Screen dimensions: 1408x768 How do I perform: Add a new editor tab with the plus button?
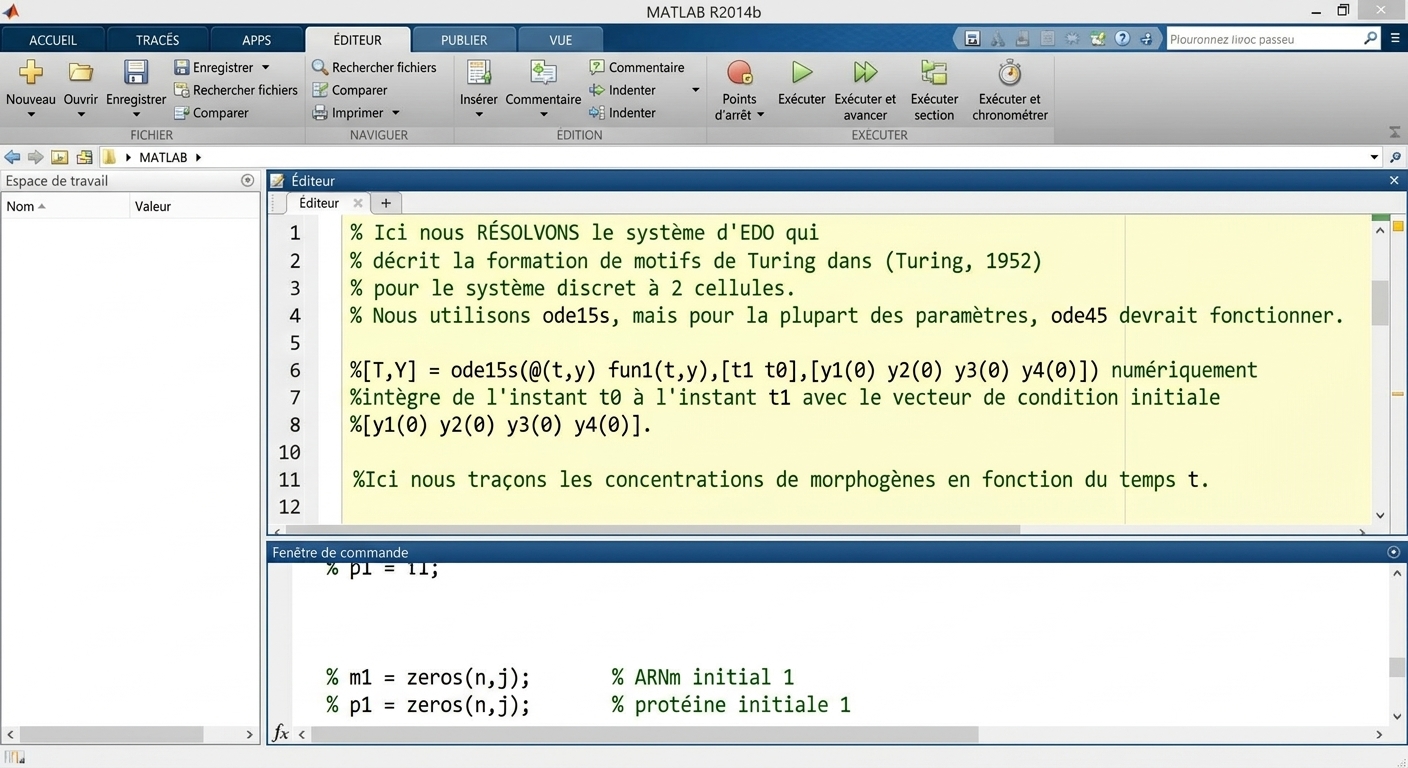click(x=385, y=203)
